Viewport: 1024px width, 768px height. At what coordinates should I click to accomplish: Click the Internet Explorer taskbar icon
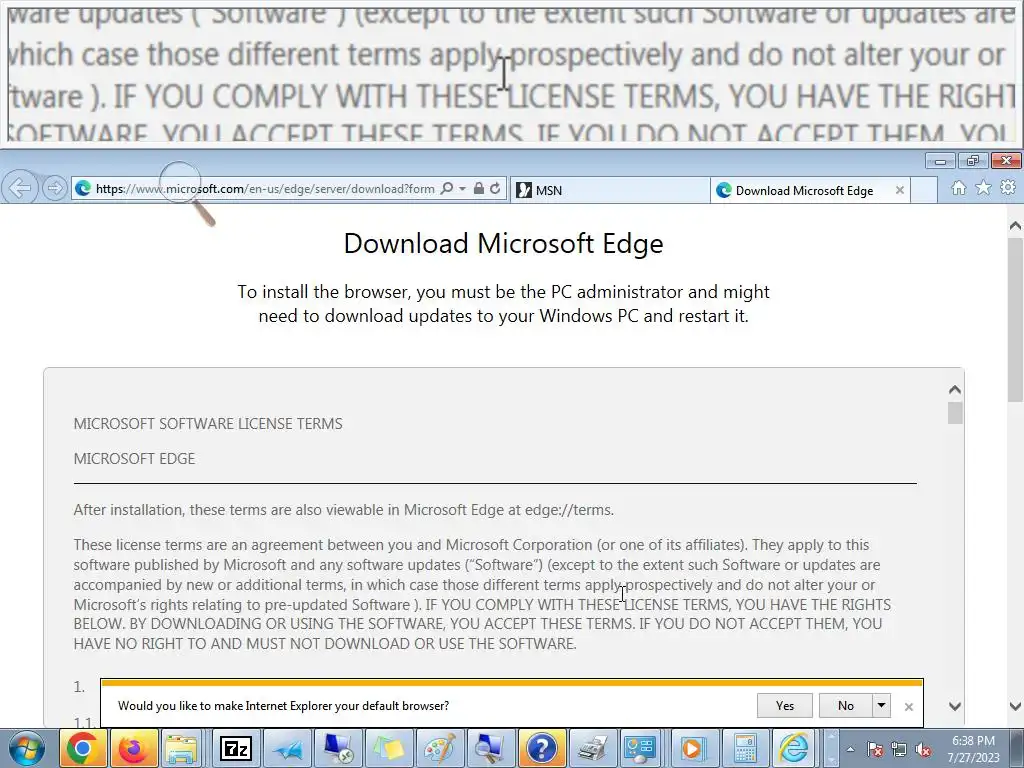point(794,748)
